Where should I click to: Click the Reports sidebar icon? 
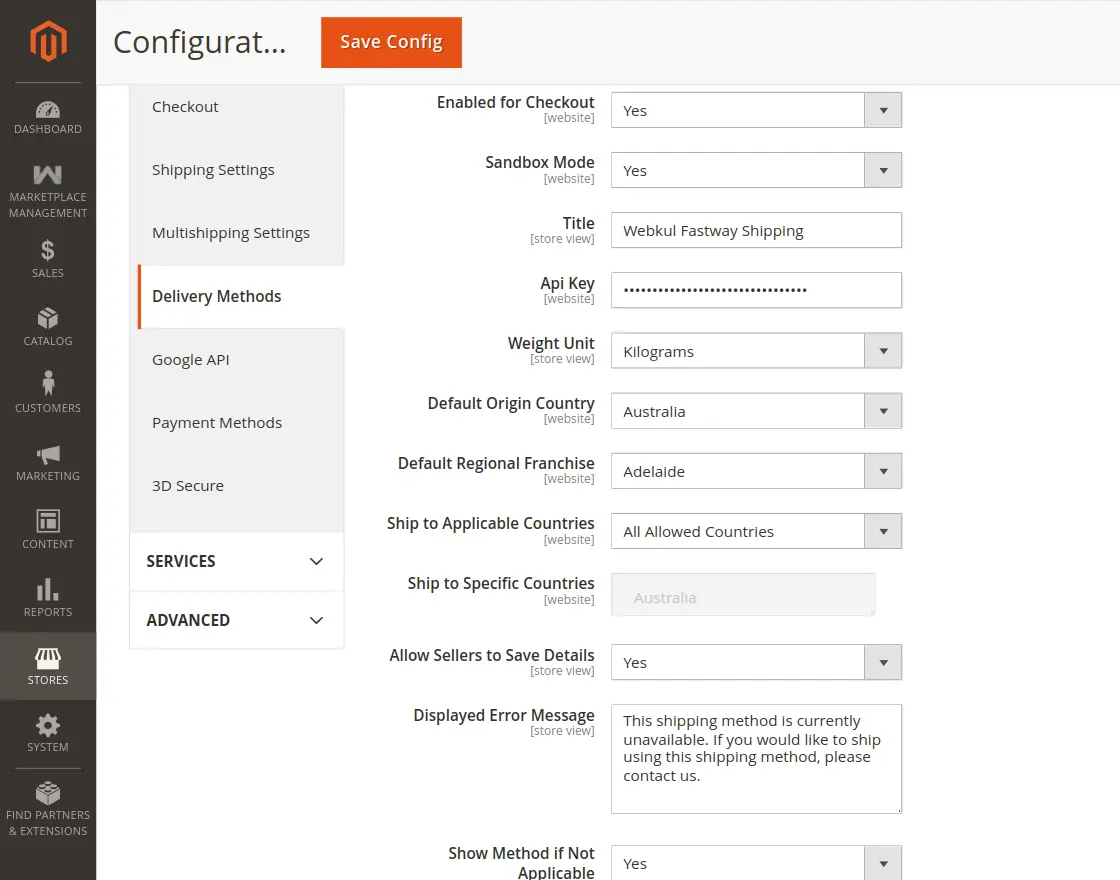47,591
